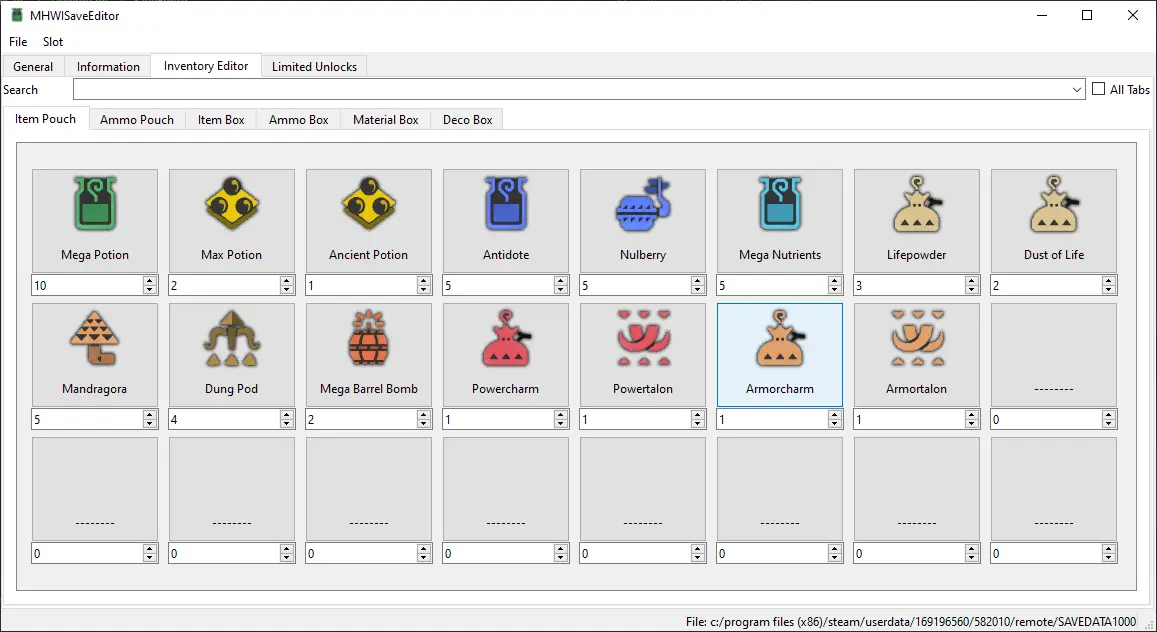The image size is (1157, 632).
Task: Click the MHWISaveEditor app icon in title bar
Action: pos(16,15)
